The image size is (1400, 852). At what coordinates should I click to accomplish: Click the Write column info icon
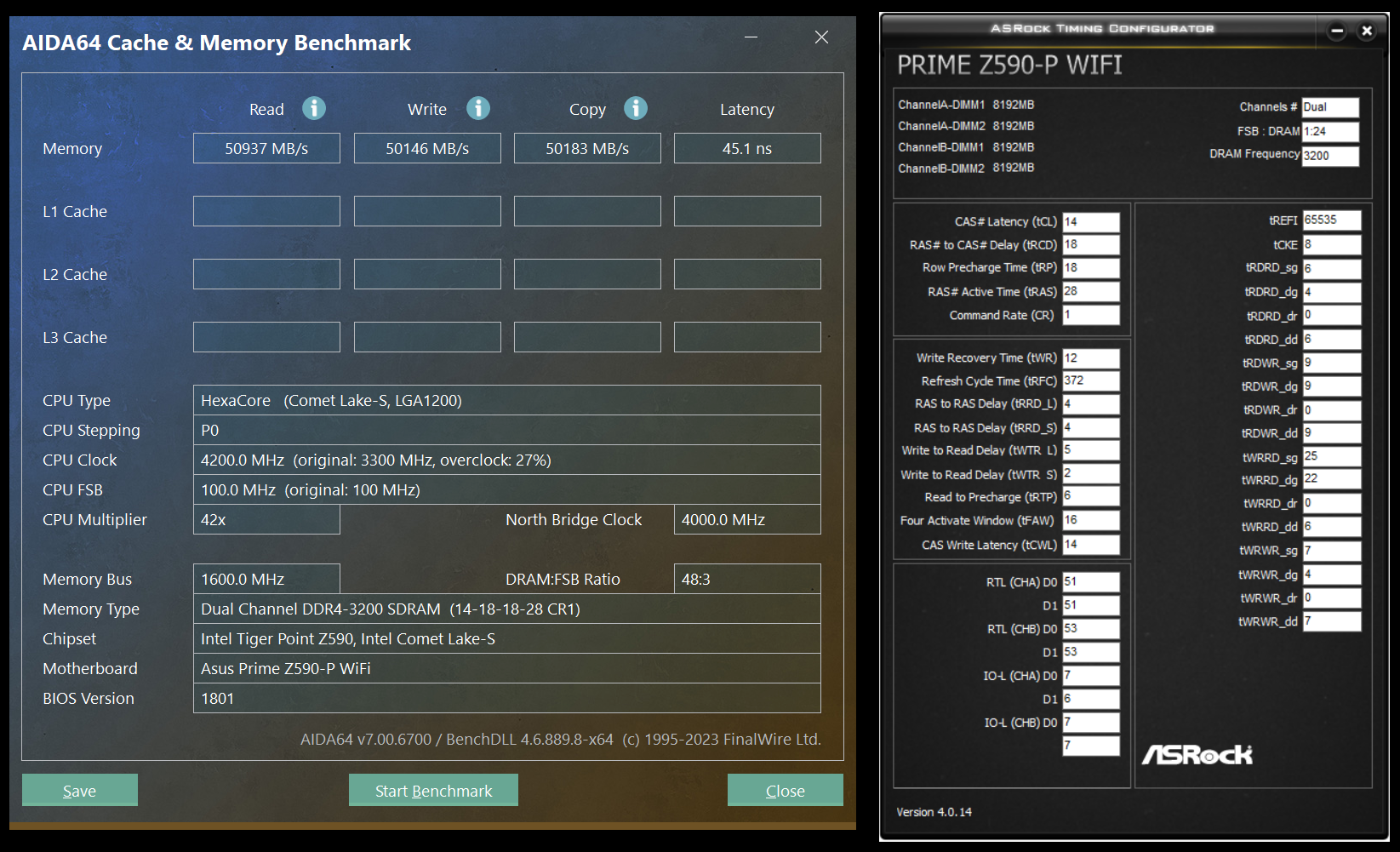click(x=478, y=108)
